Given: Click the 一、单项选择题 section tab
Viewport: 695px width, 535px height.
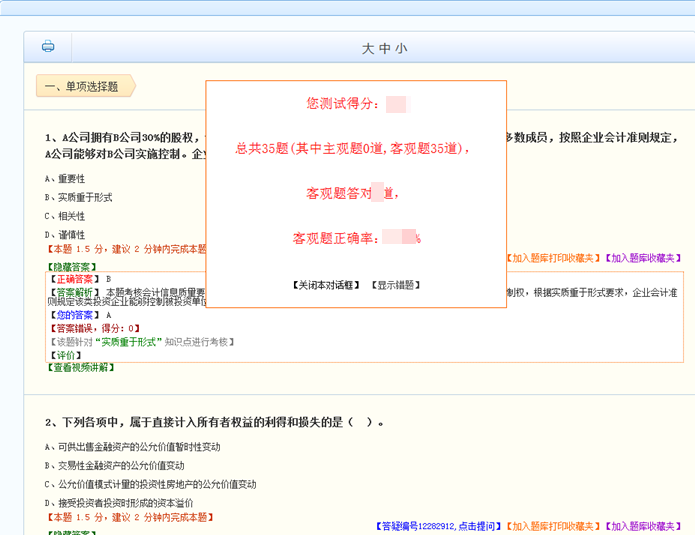Looking at the screenshot, I should [x=83, y=87].
